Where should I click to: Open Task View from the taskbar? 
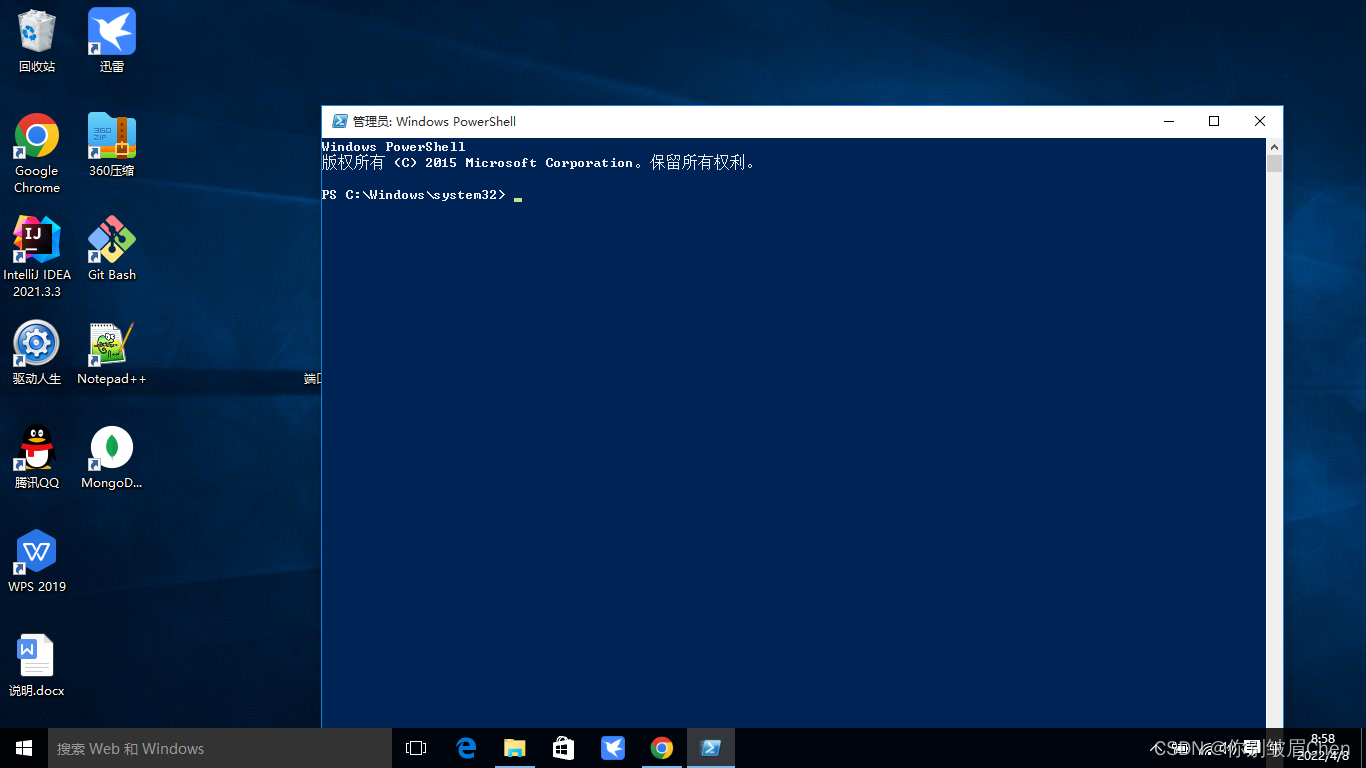point(416,748)
